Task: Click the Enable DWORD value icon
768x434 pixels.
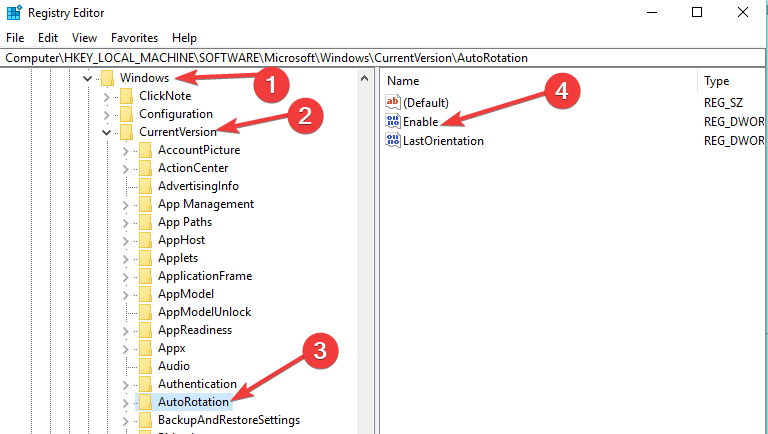Action: pos(393,121)
